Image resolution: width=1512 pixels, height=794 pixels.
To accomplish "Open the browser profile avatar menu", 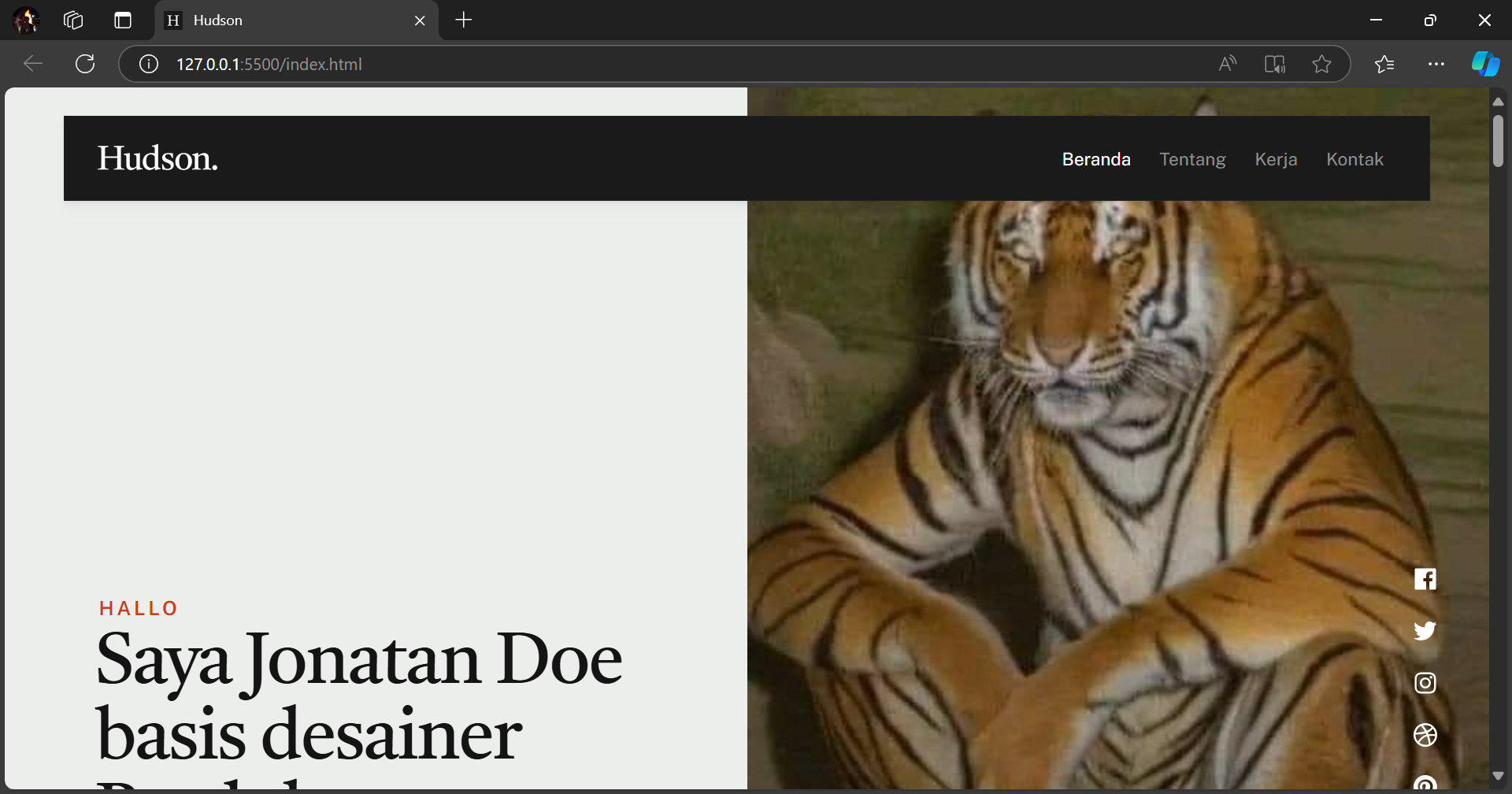I will [x=26, y=20].
